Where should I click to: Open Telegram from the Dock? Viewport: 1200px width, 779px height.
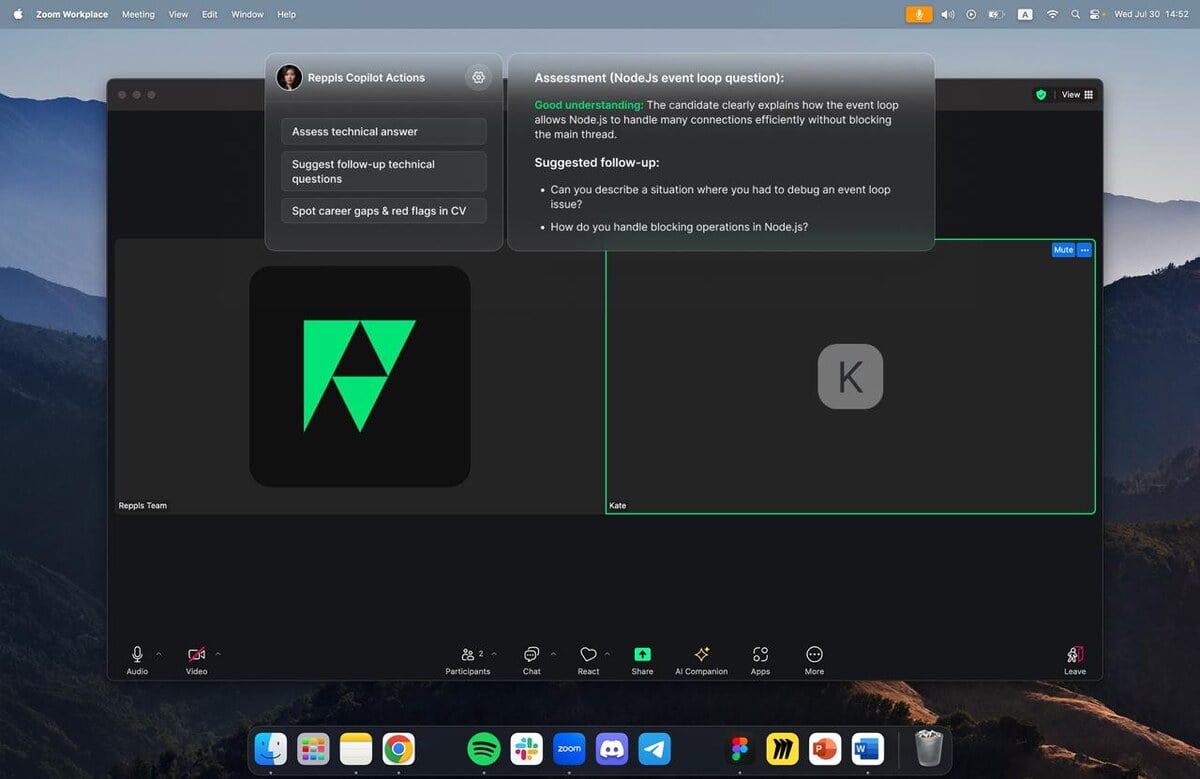click(x=655, y=748)
